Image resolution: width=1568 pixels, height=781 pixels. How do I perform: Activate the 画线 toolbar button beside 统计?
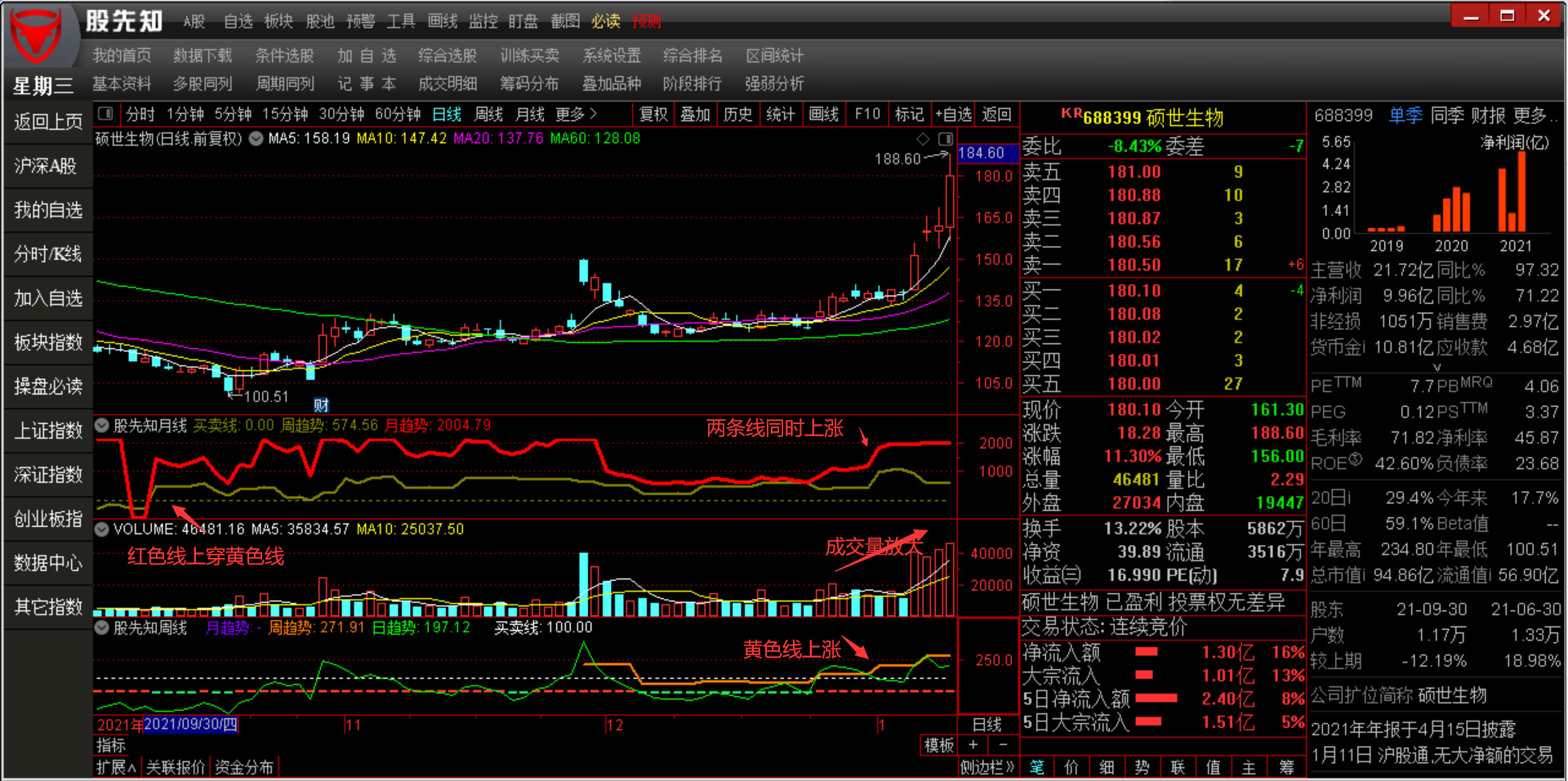tap(823, 114)
